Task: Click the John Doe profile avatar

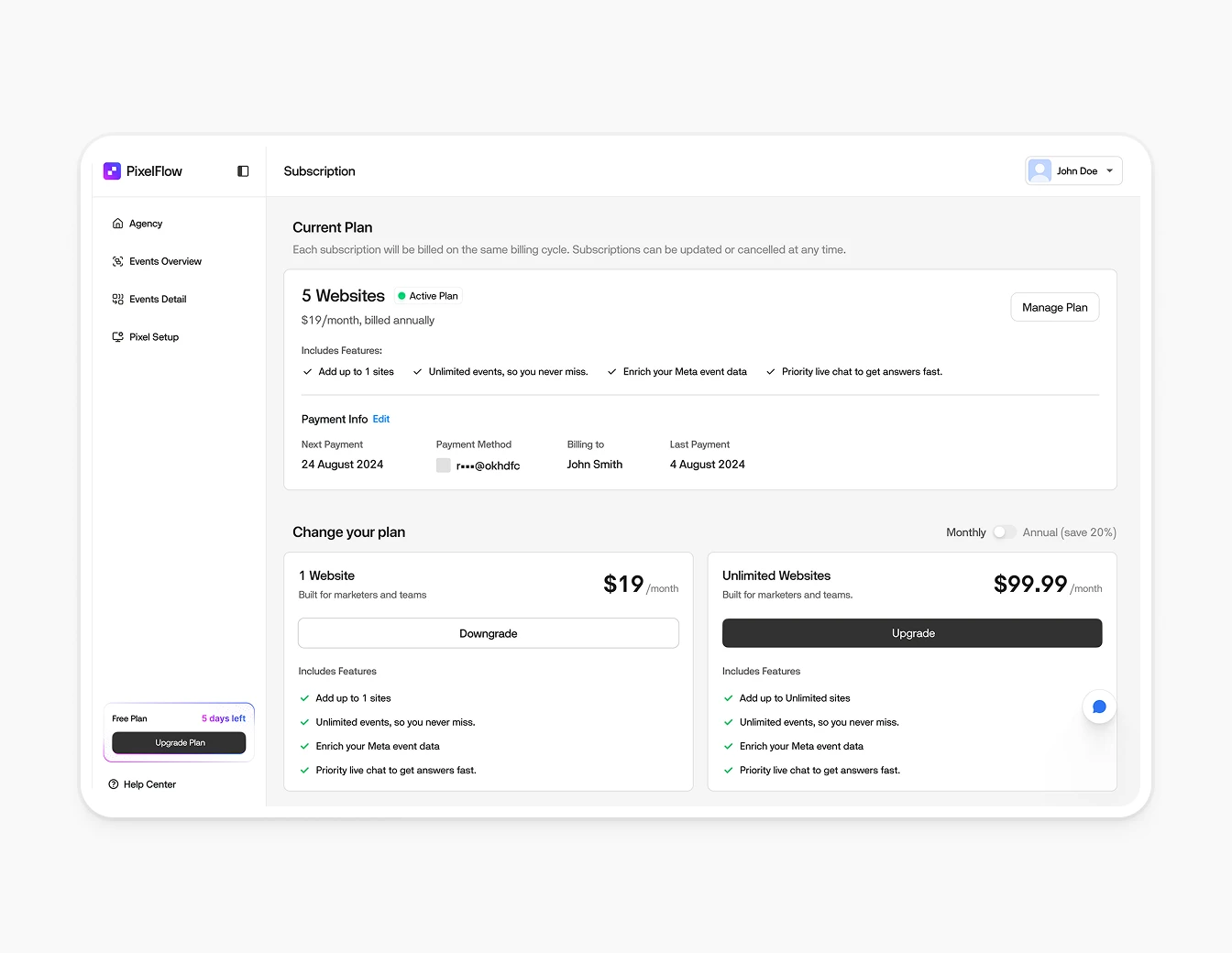Action: (x=1039, y=170)
